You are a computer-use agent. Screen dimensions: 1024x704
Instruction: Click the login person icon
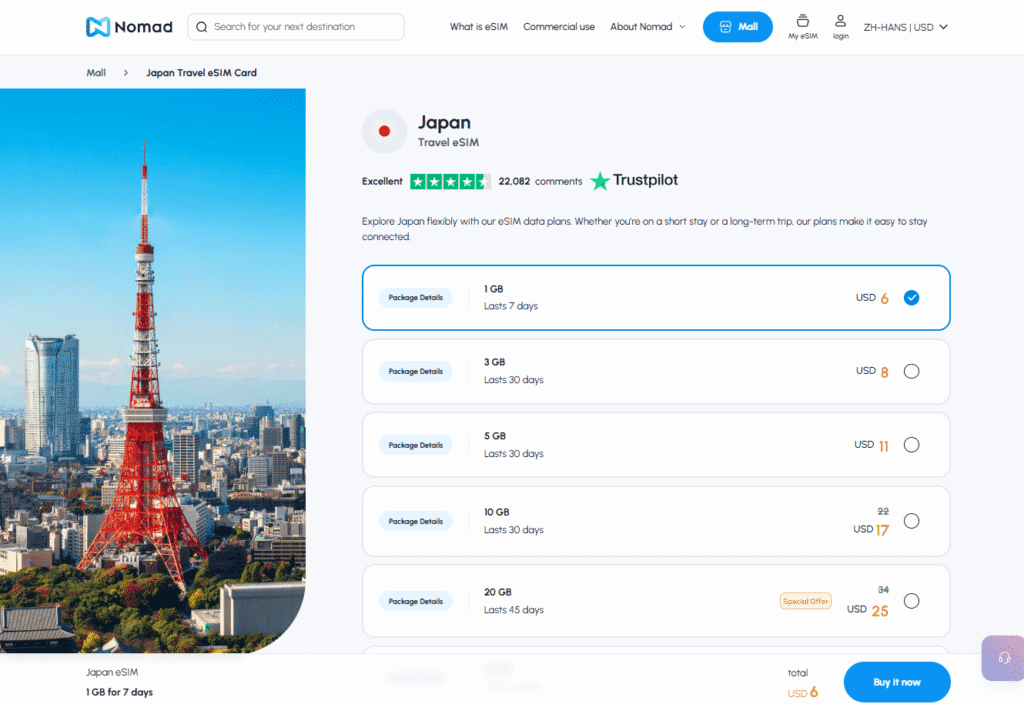pos(840,23)
